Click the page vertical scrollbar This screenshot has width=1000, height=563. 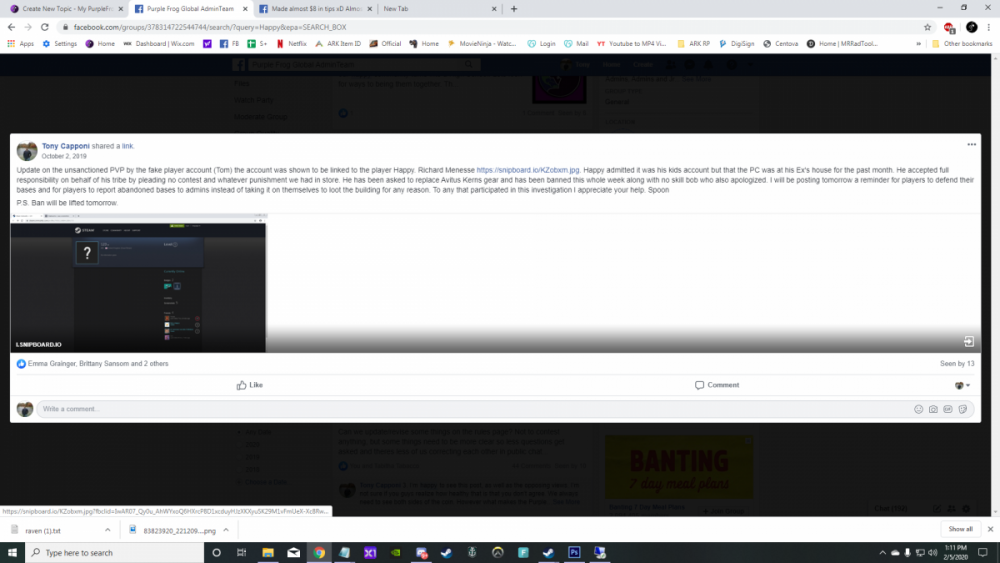[x=996, y=285]
